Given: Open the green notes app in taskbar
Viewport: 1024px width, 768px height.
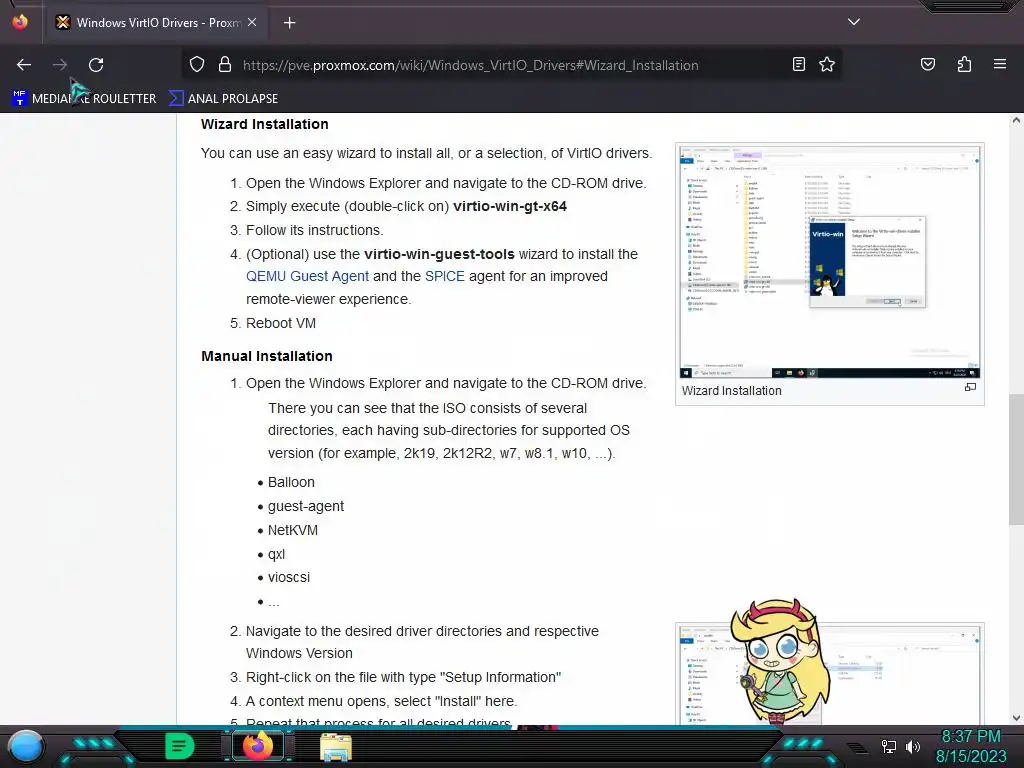Looking at the screenshot, I should click(179, 746).
